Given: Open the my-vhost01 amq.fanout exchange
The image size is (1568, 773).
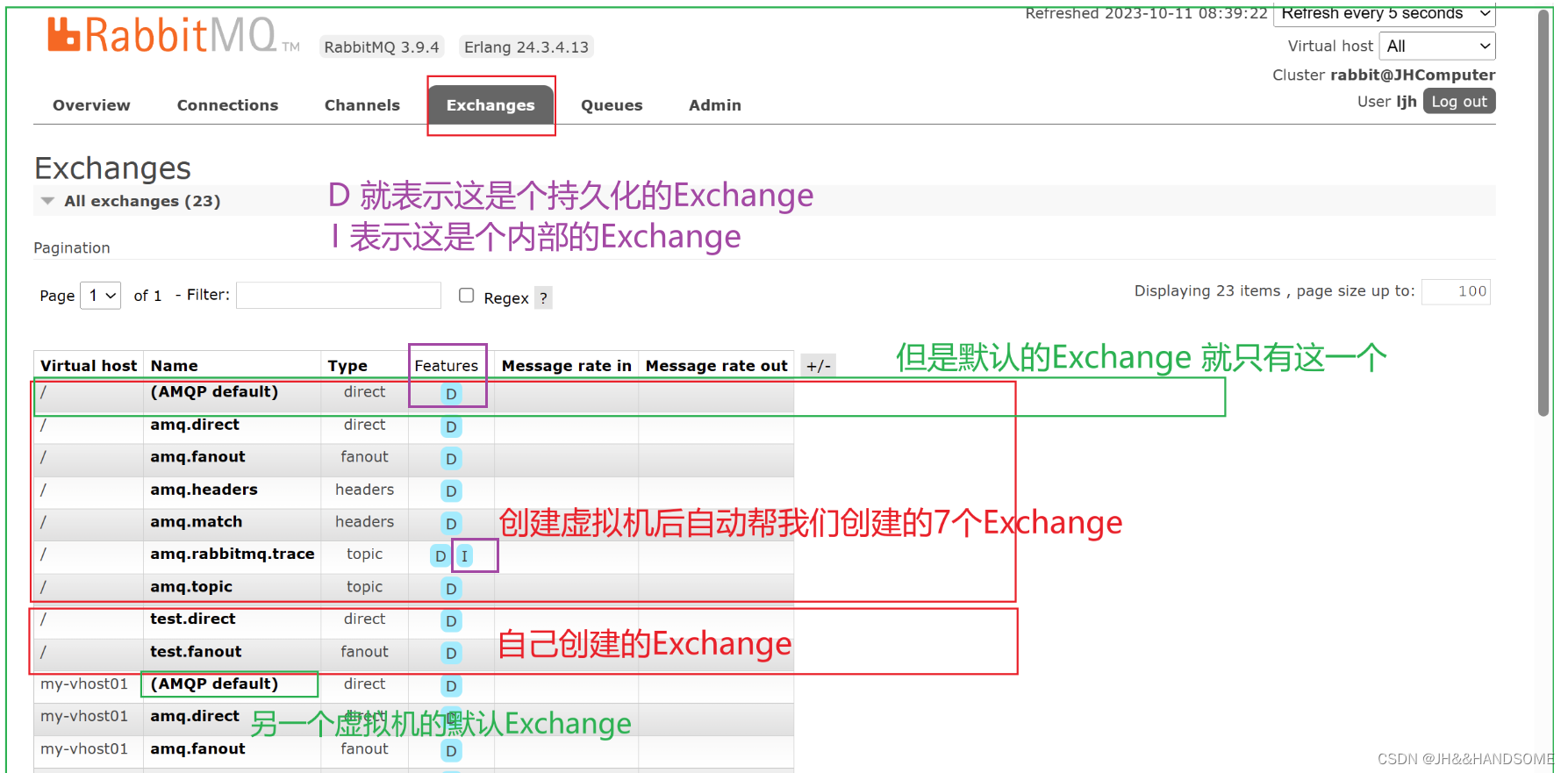Looking at the screenshot, I should pos(197,749).
